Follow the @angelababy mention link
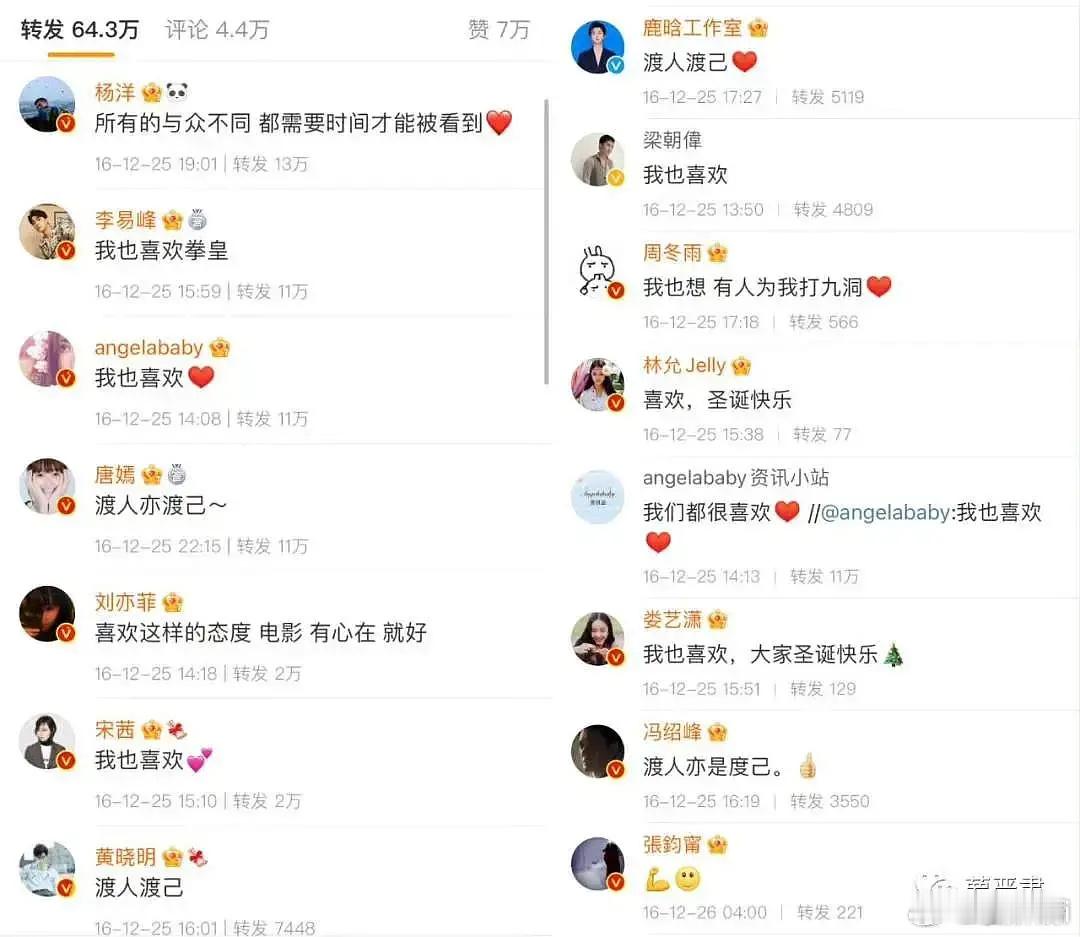Image resolution: width=1080 pixels, height=937 pixels. click(886, 513)
